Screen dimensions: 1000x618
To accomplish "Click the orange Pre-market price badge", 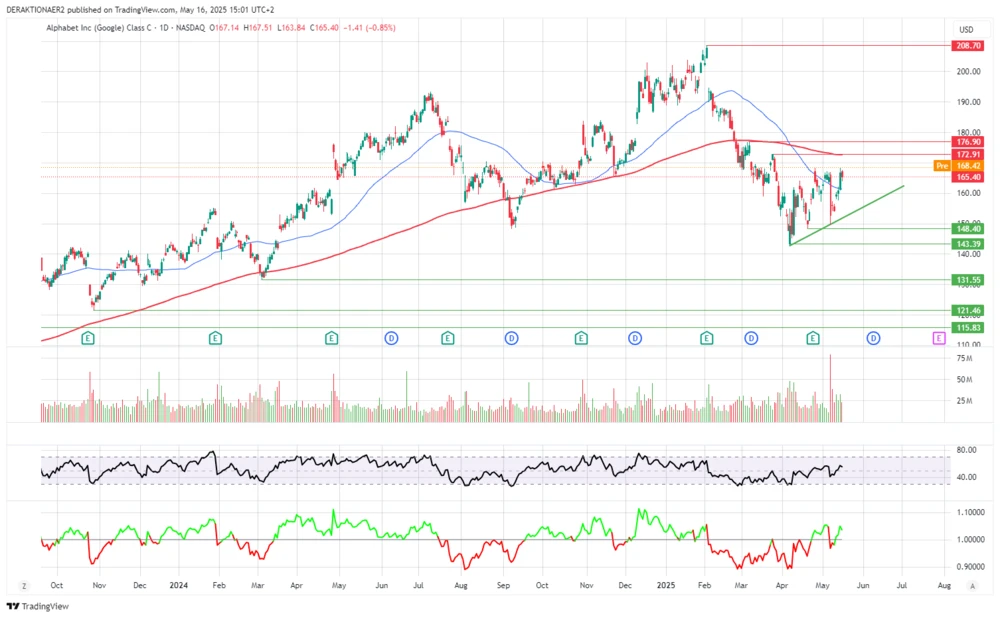I will [940, 164].
